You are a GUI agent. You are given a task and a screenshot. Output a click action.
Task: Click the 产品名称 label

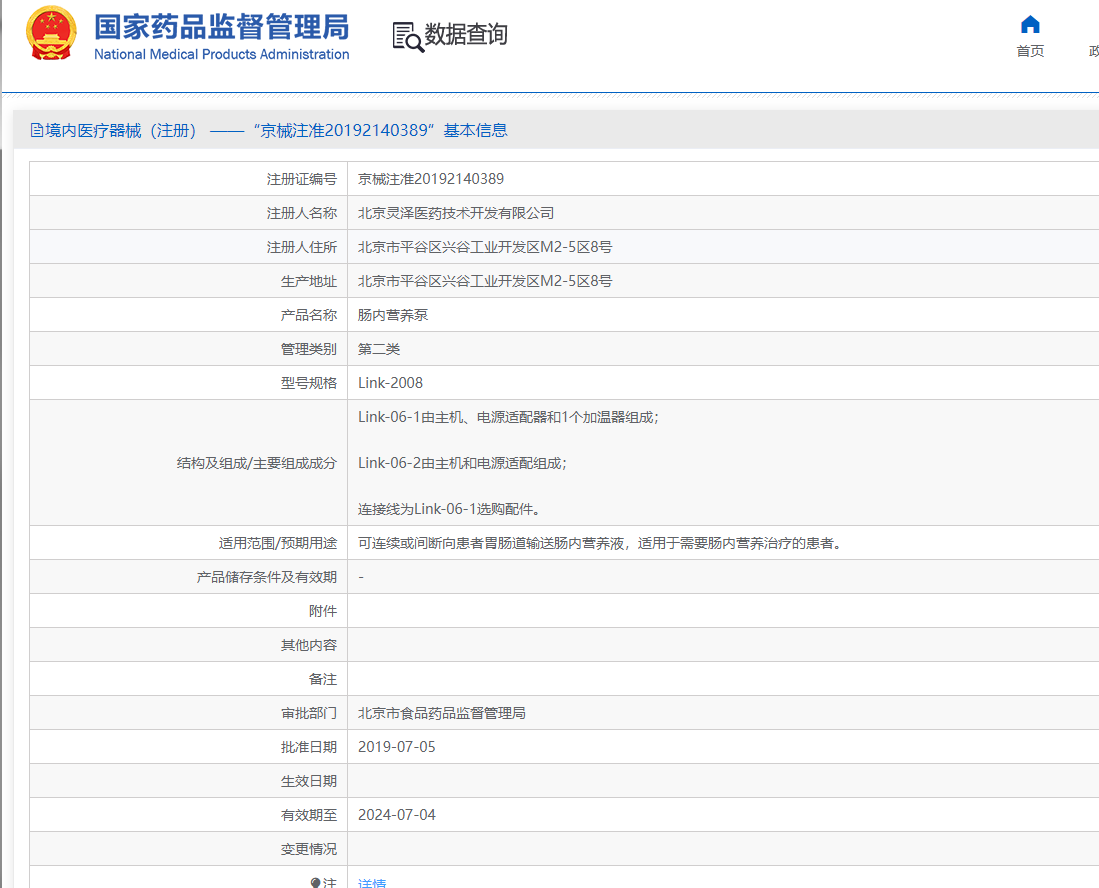308,315
